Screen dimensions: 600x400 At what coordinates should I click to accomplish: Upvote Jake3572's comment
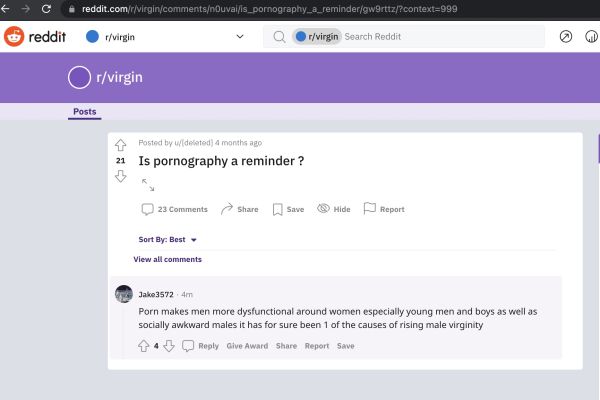tap(143, 346)
